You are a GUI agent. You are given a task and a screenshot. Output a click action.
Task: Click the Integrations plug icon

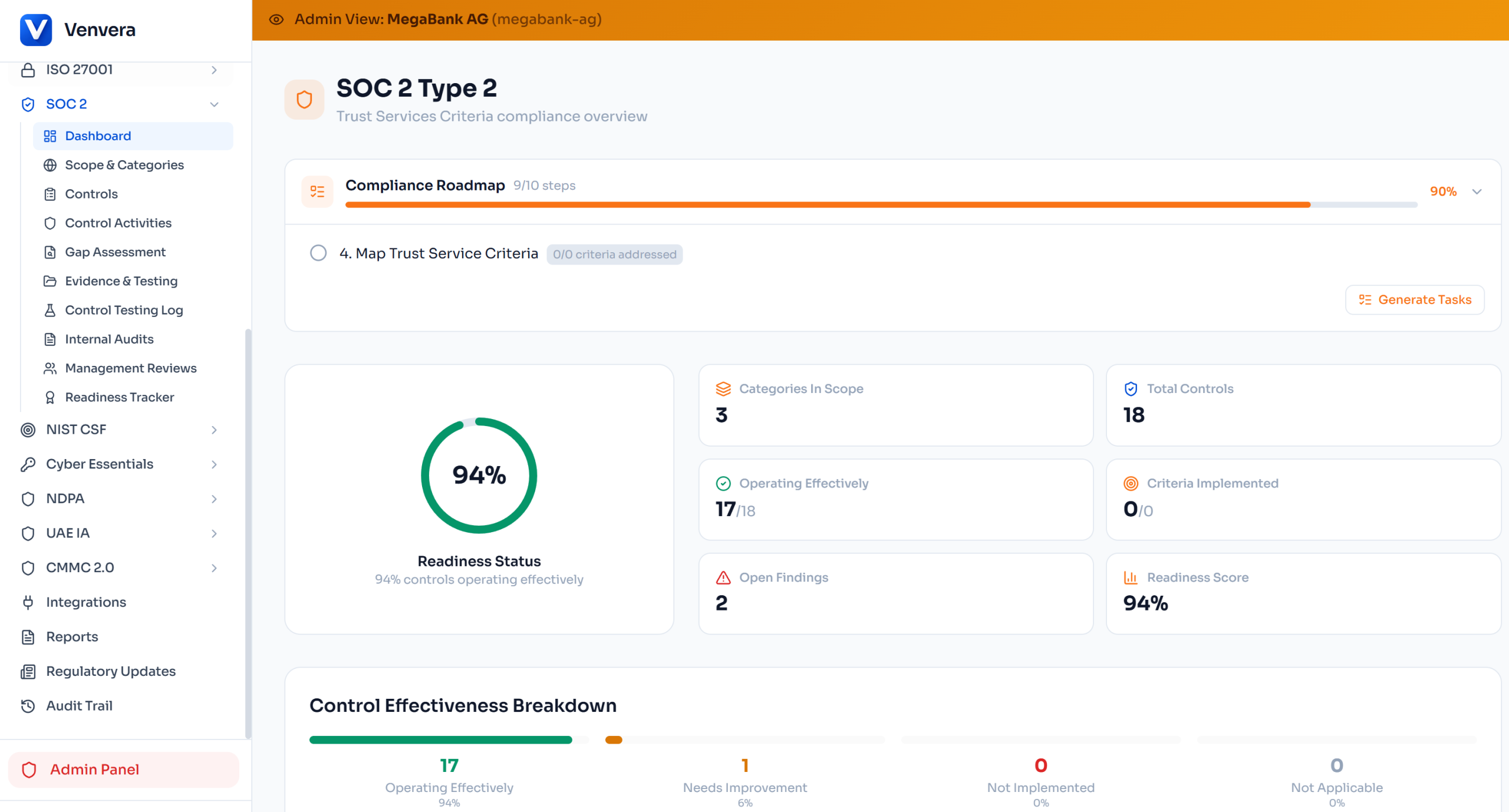pos(28,602)
